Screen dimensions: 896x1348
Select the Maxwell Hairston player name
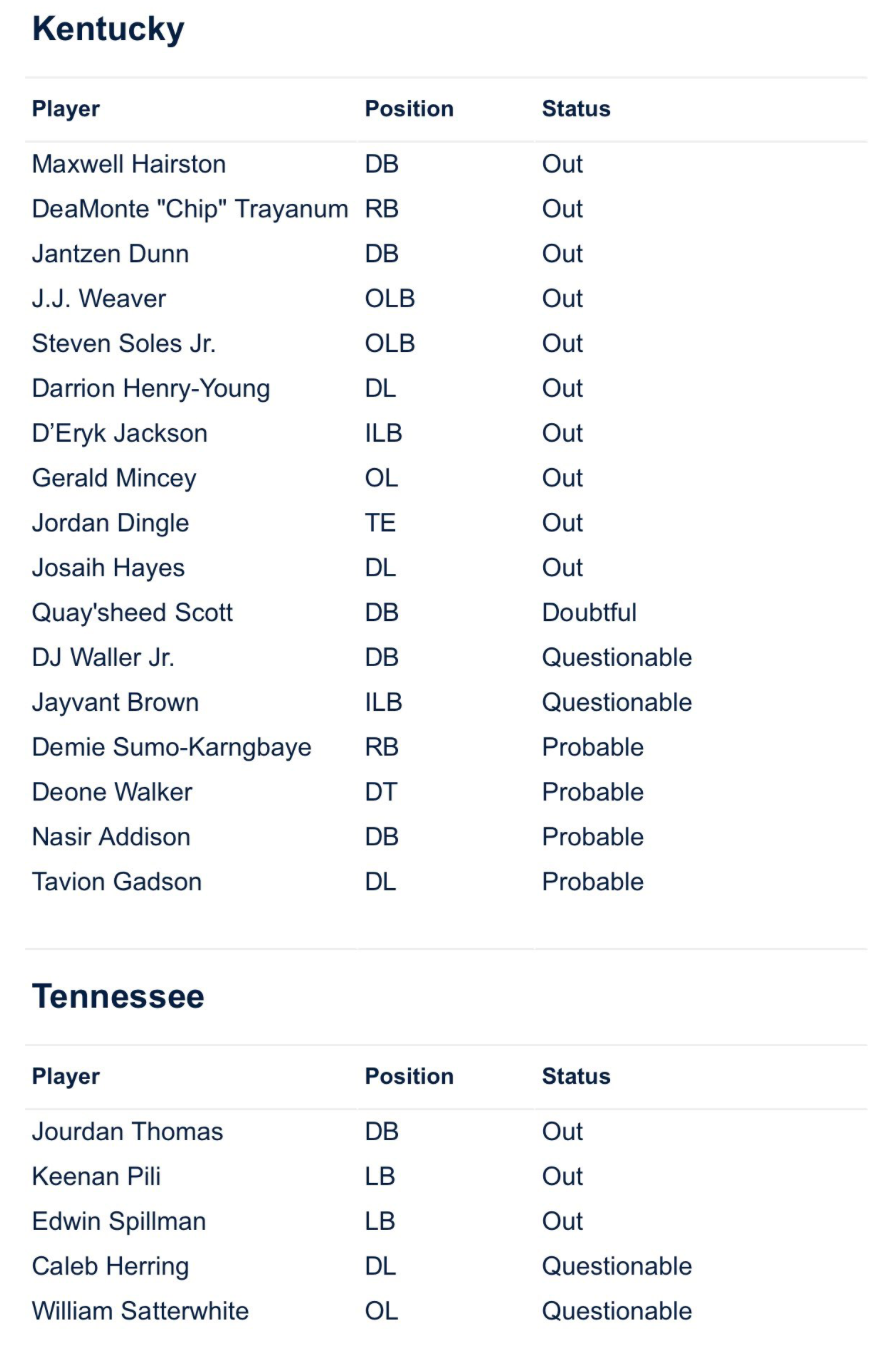coord(129,164)
